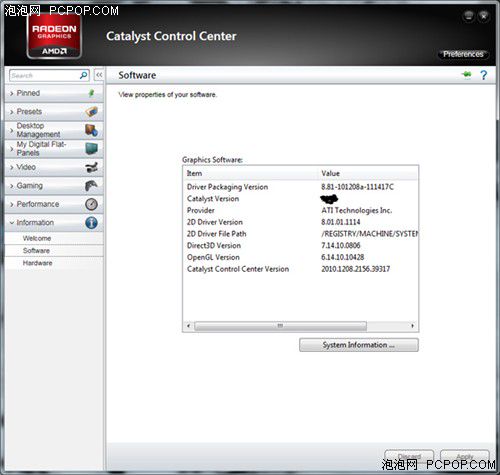Select the Driver Packaging Version row
Image resolution: width=500 pixels, height=475 pixels.
301,187
